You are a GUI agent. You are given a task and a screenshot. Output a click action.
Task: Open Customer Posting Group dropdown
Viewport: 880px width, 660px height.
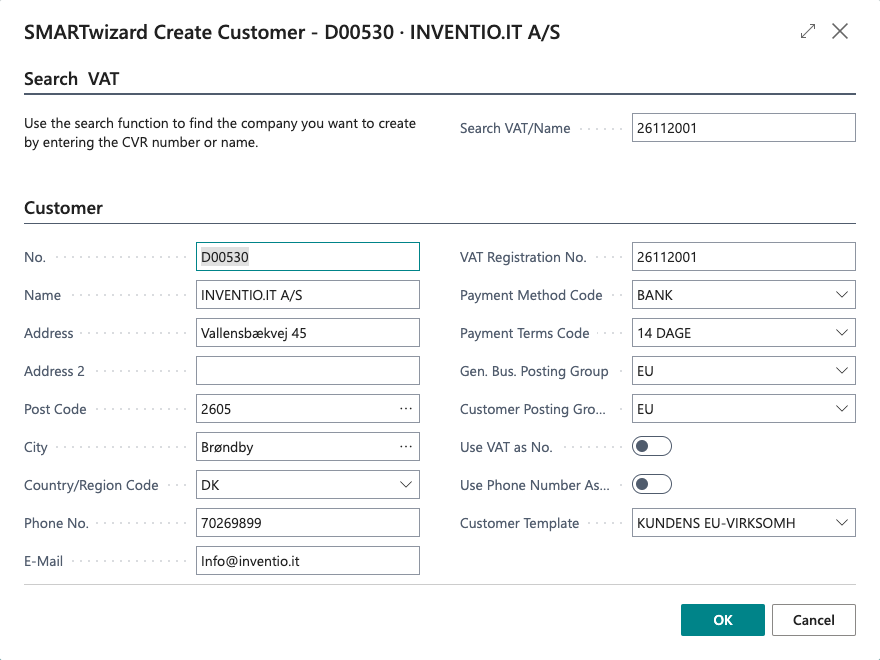(841, 409)
